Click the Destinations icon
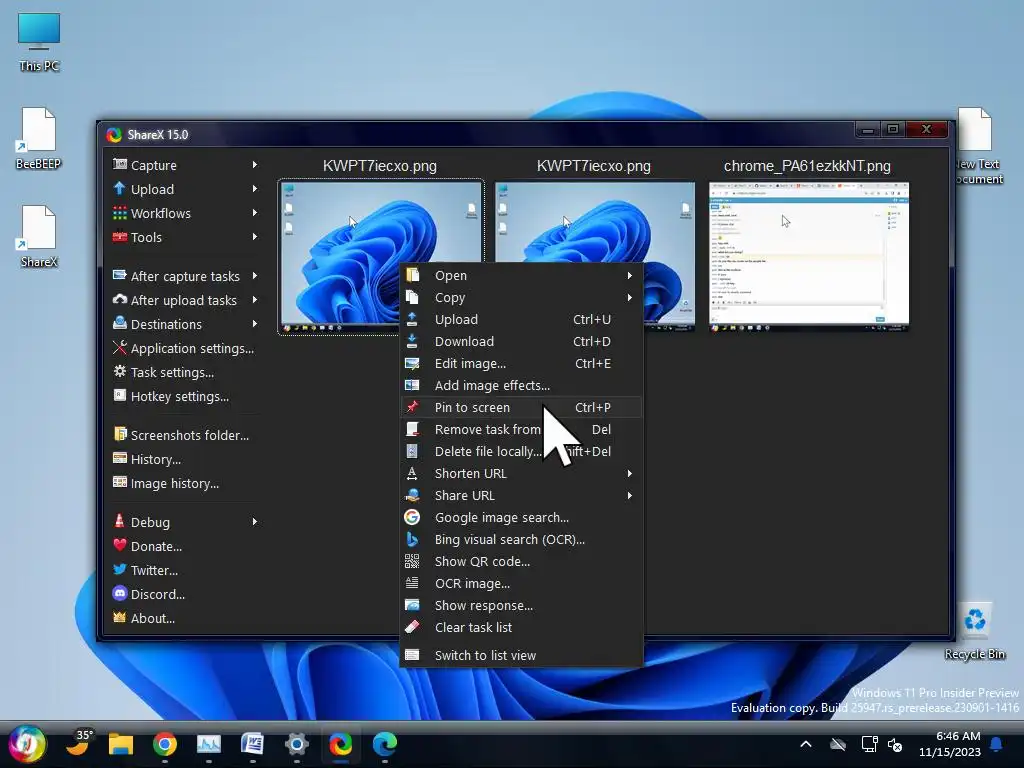This screenshot has height=768, width=1024. [x=120, y=324]
